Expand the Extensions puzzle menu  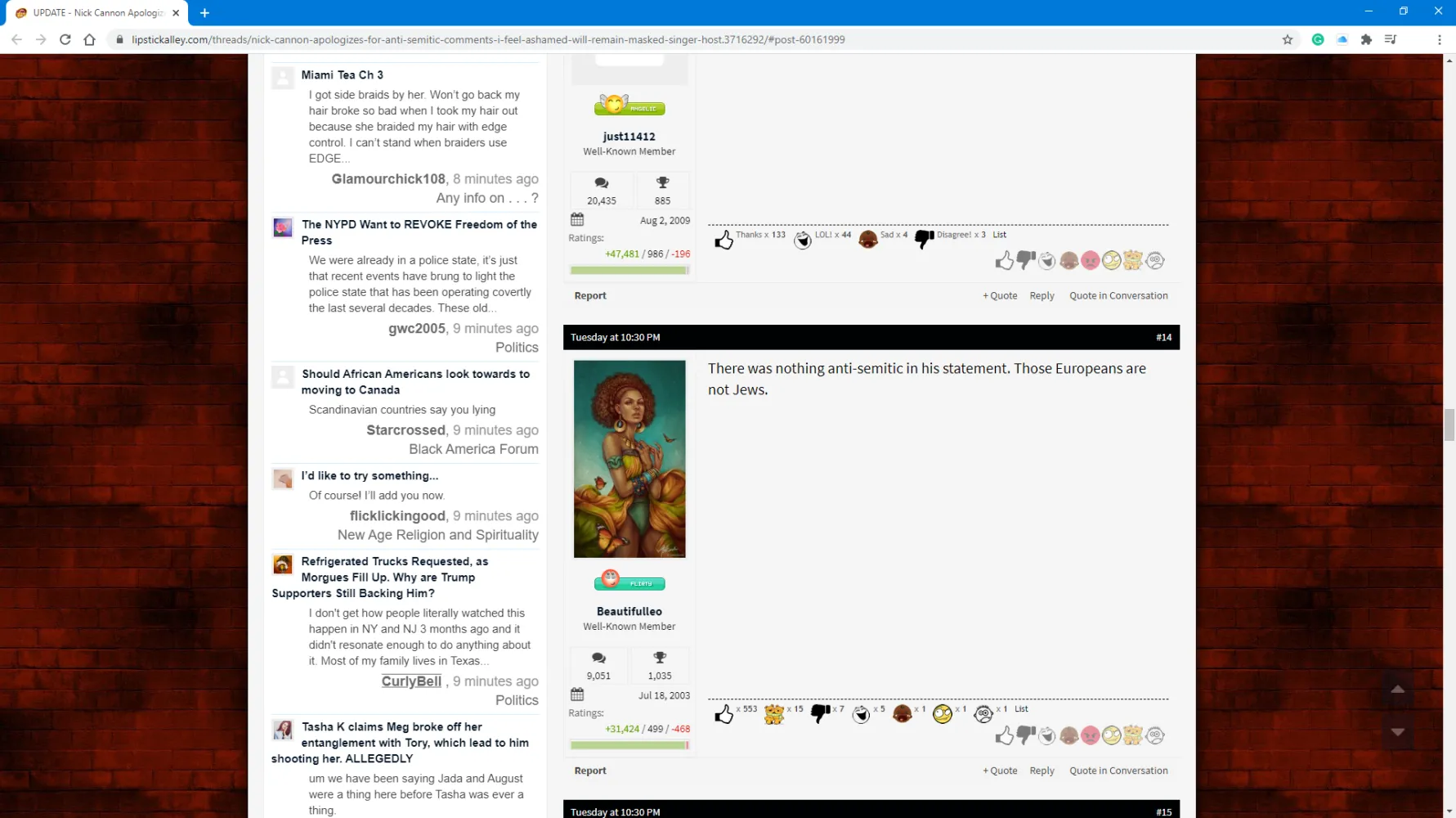click(x=1366, y=39)
